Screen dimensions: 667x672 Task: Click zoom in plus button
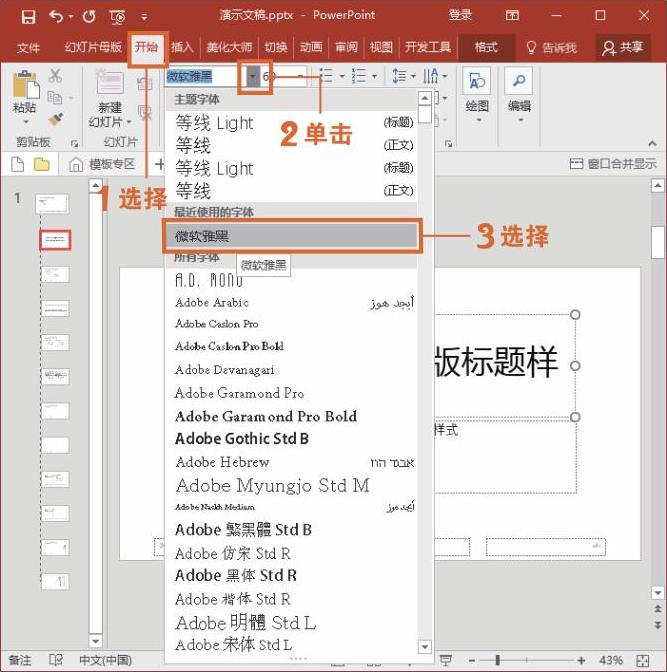click(x=581, y=660)
